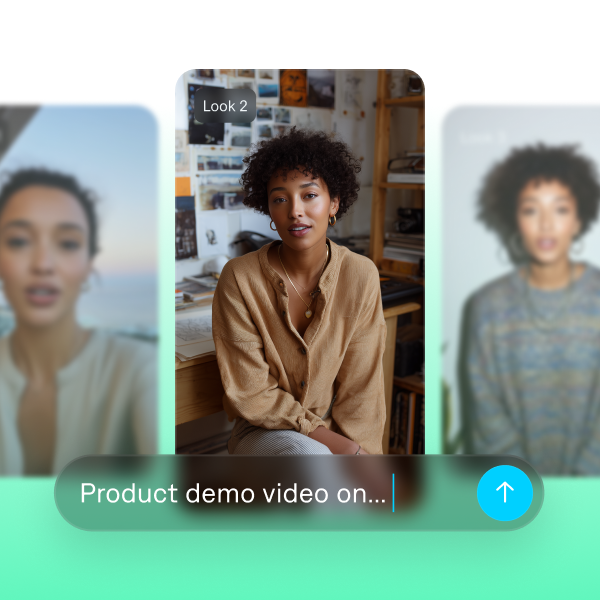
Task: Select the blurred right avatar card
Action: click(521, 290)
